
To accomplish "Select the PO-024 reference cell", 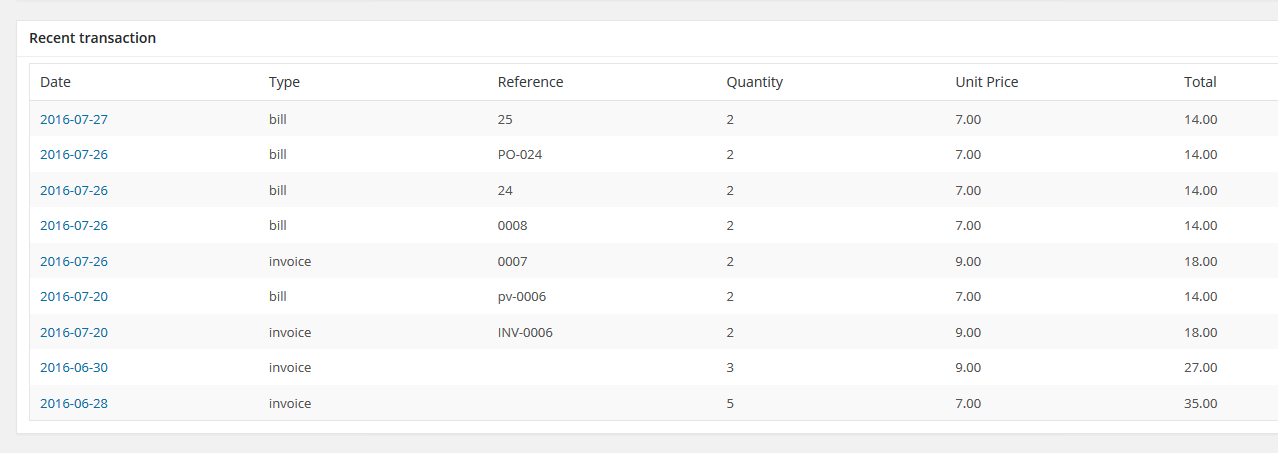I will pos(520,155).
